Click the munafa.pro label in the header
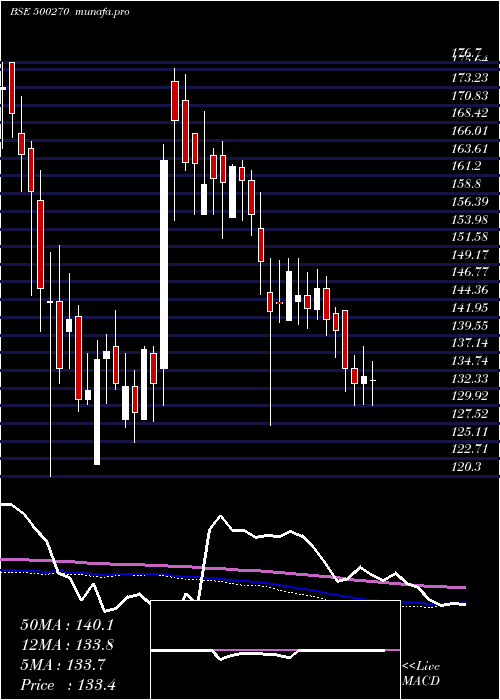Image resolution: width=500 pixels, height=700 pixels. tap(103, 12)
